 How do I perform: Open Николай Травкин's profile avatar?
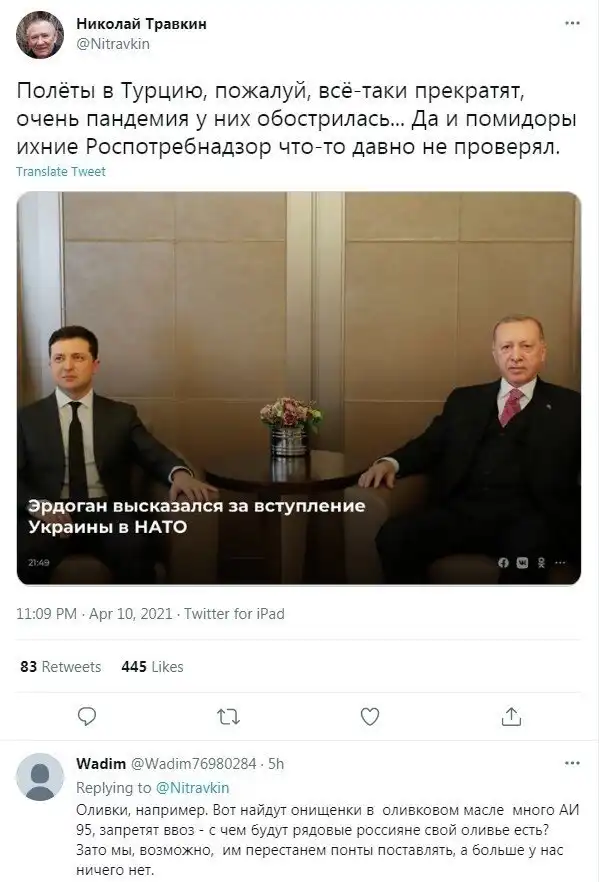40,34
